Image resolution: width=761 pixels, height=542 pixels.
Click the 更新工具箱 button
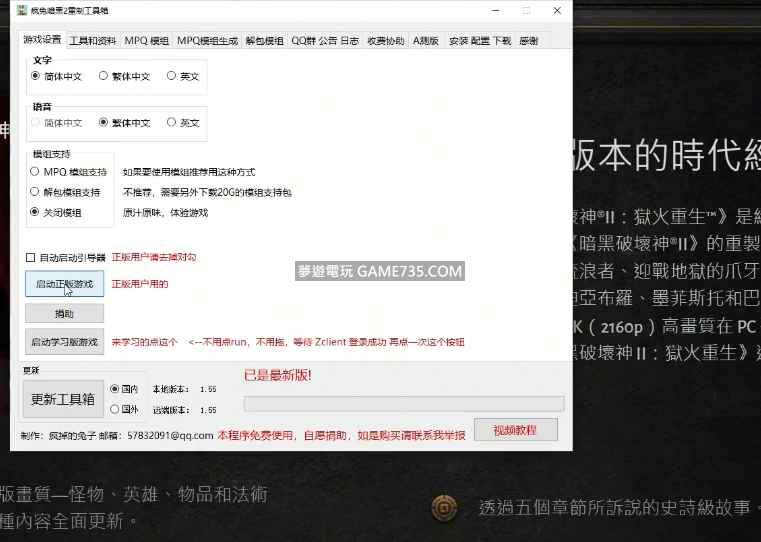pyautogui.click(x=63, y=399)
